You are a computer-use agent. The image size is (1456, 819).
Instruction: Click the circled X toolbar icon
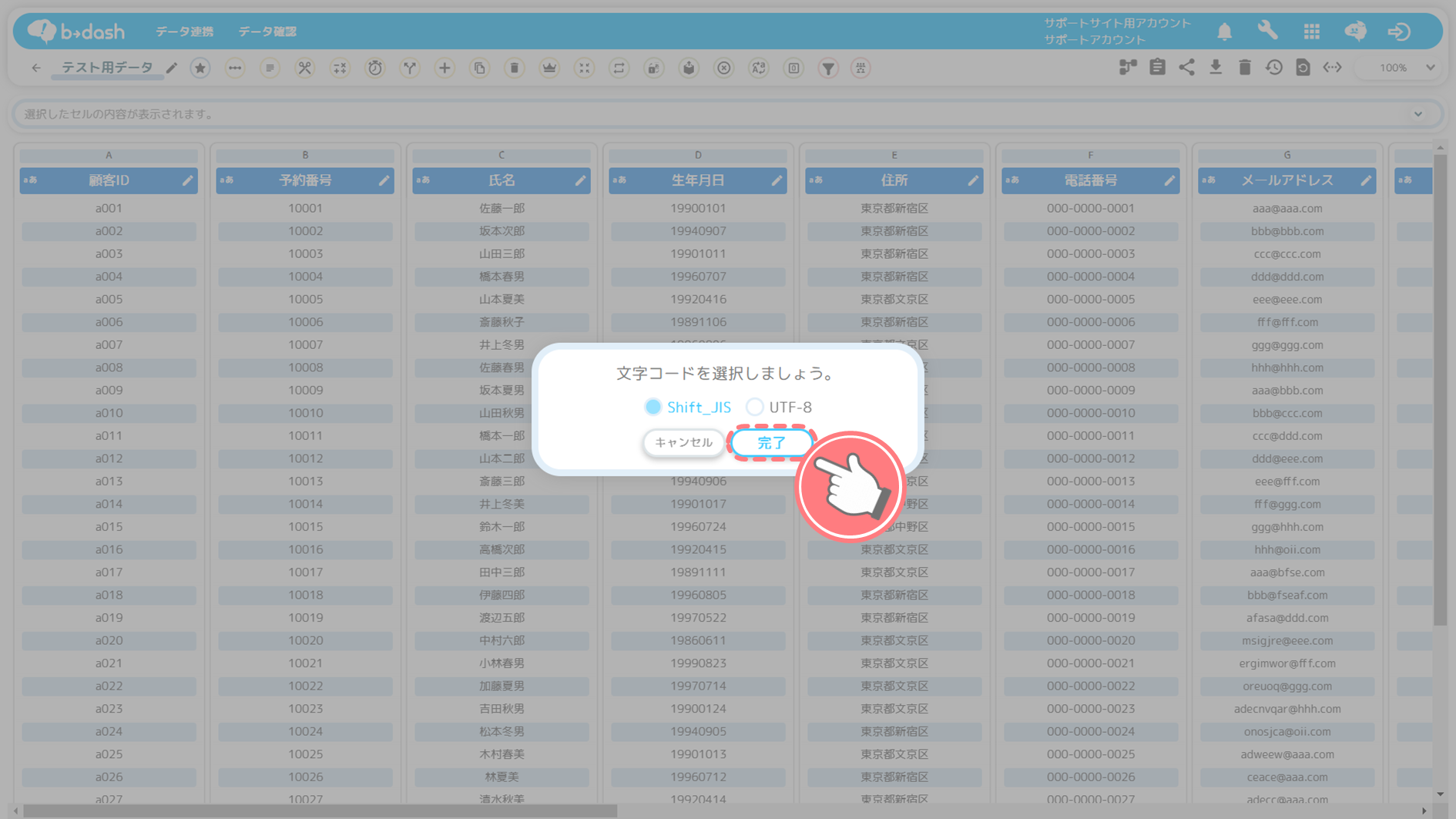click(724, 68)
